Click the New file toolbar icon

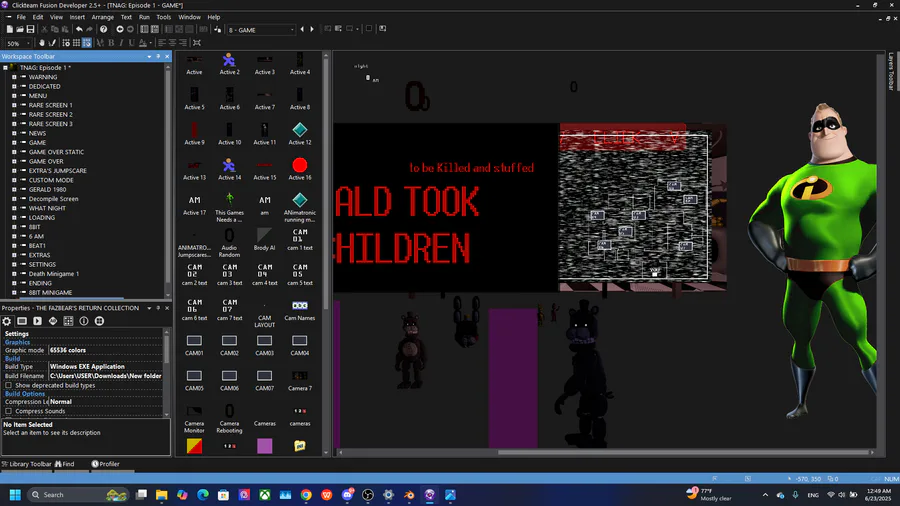(x=10, y=29)
